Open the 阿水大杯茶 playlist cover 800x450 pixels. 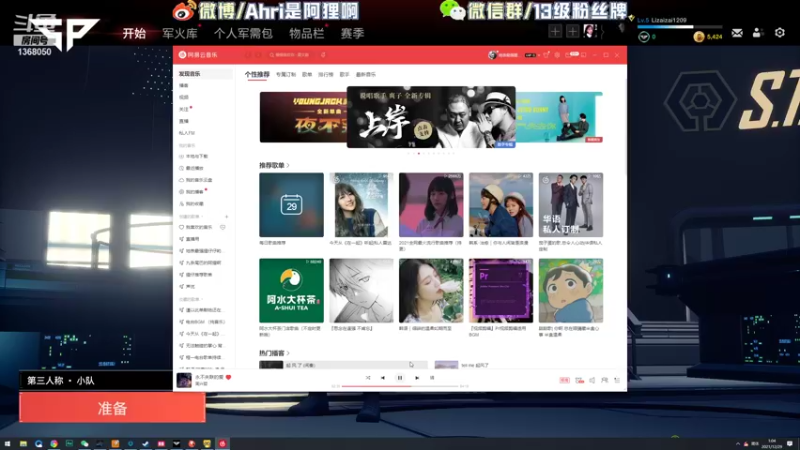(x=291, y=290)
